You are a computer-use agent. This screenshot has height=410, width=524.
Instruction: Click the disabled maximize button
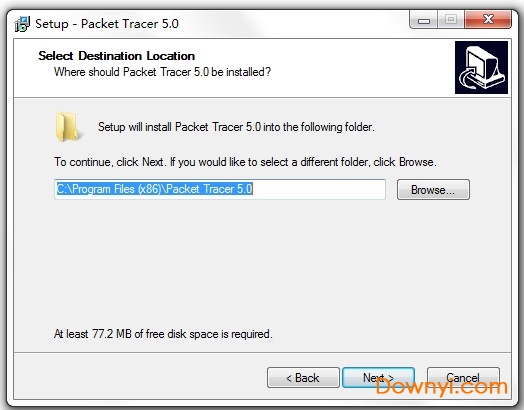click(x=450, y=20)
